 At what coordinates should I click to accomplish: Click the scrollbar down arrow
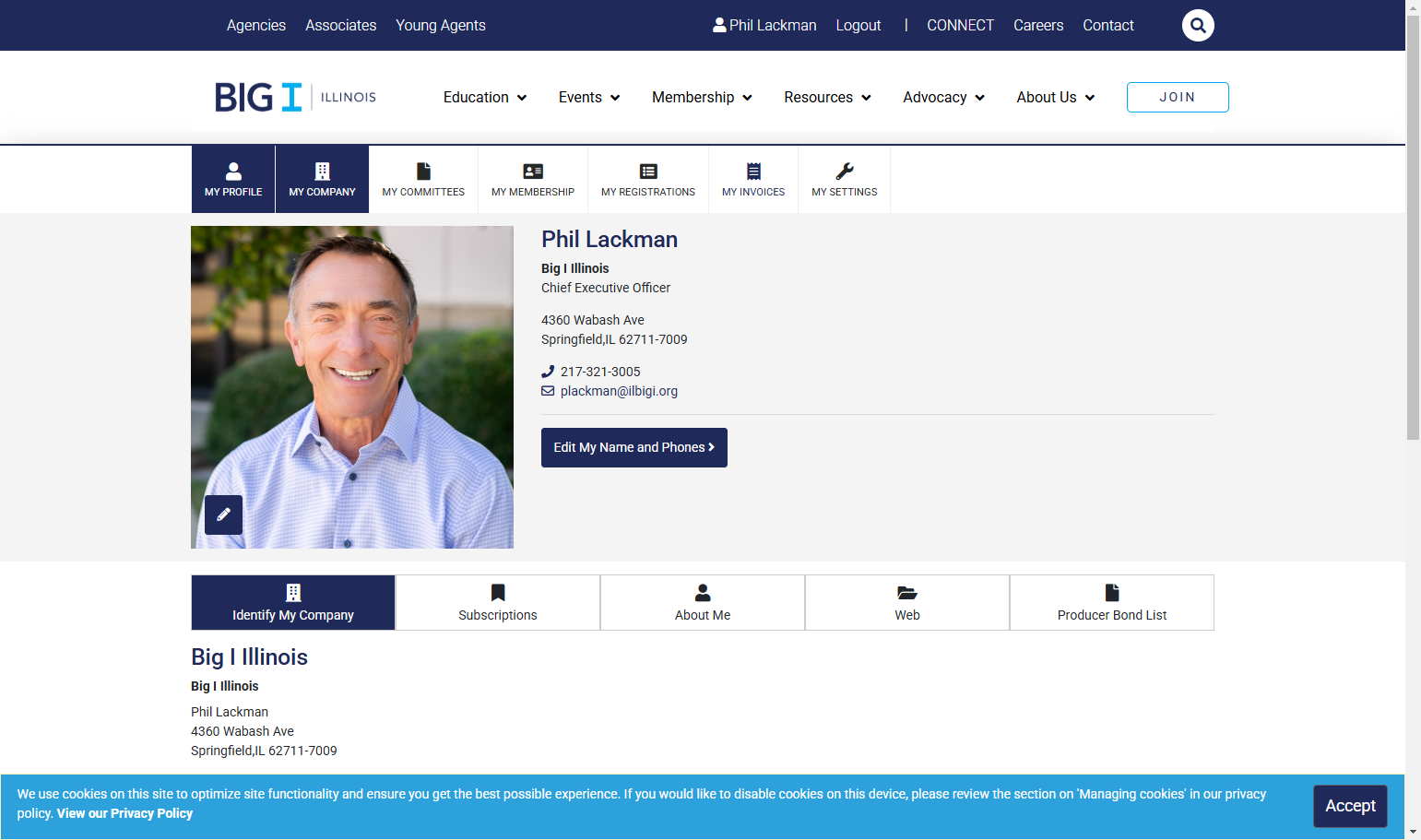pyautogui.click(x=1413, y=832)
